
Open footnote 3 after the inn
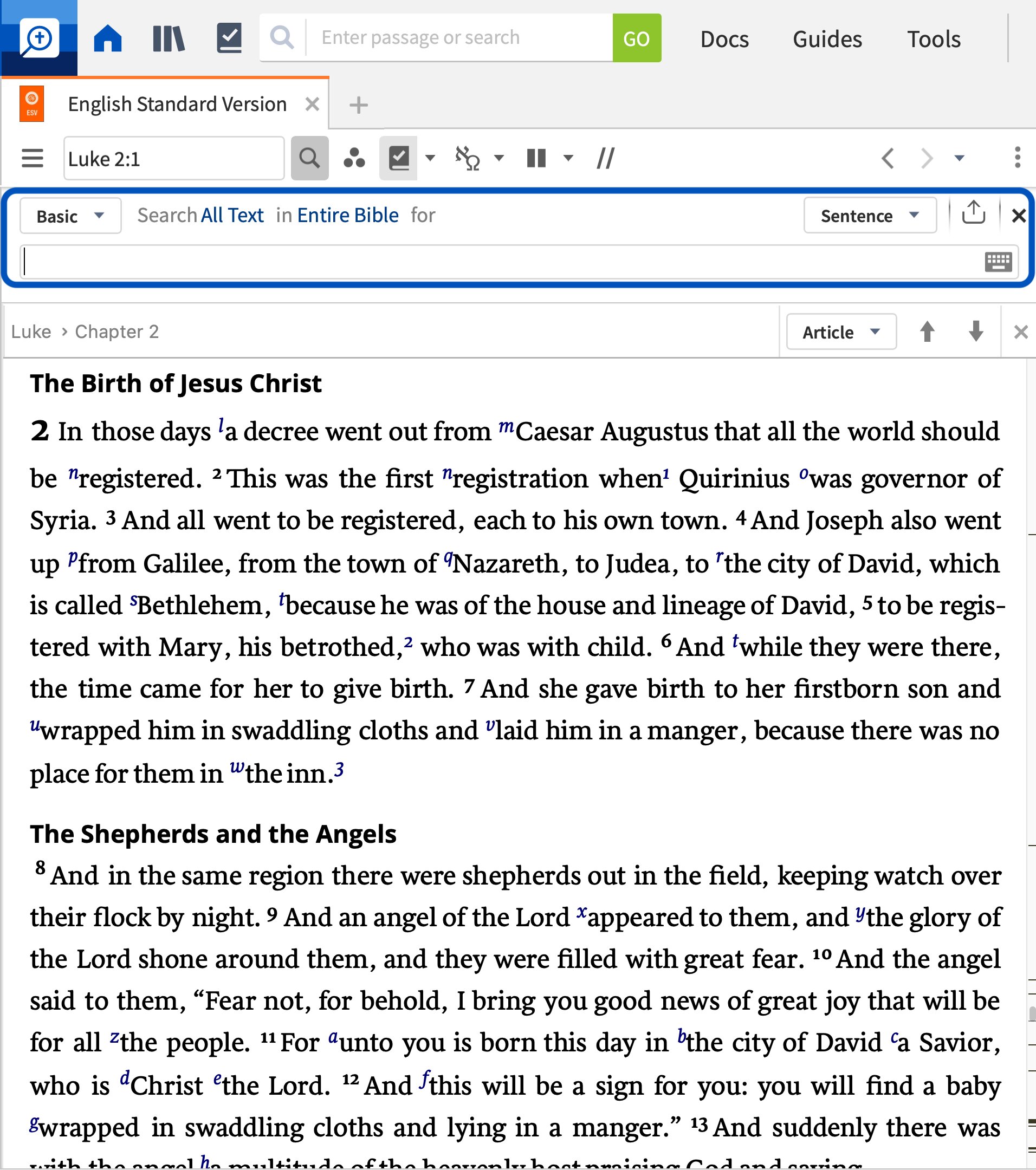(x=340, y=770)
